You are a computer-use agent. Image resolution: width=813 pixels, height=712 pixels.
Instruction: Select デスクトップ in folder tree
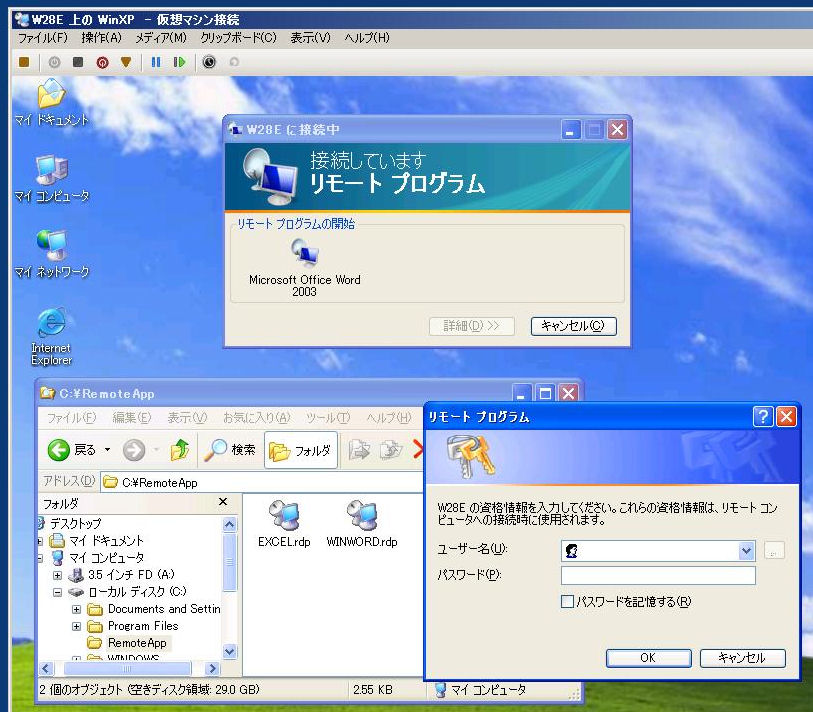click(75, 523)
